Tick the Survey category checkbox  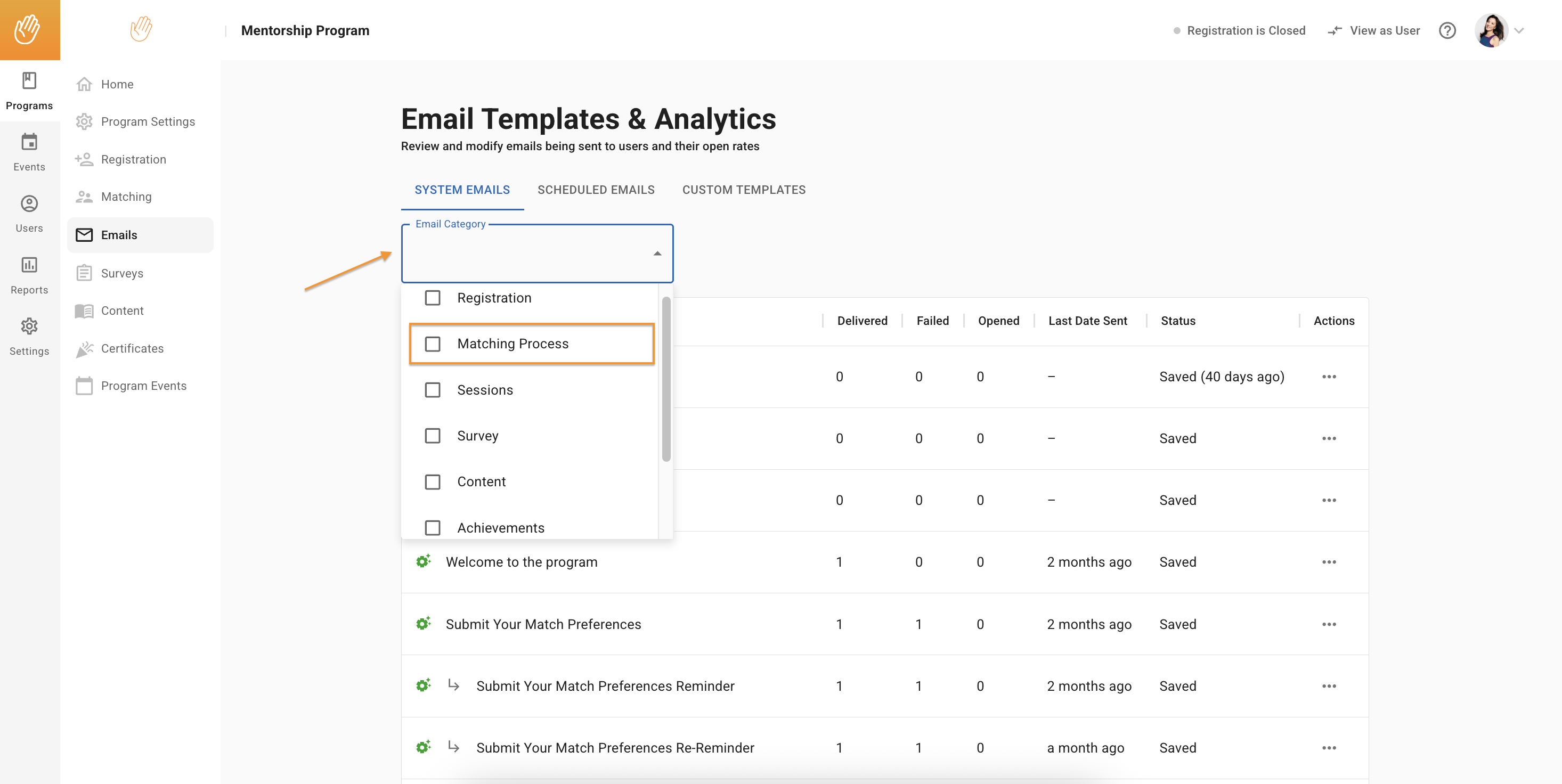[x=433, y=436]
